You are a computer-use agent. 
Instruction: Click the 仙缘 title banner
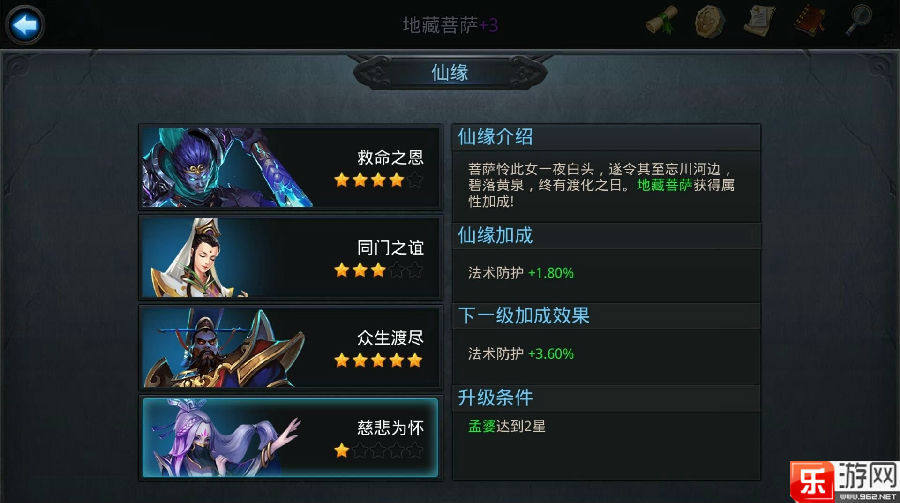click(x=450, y=73)
